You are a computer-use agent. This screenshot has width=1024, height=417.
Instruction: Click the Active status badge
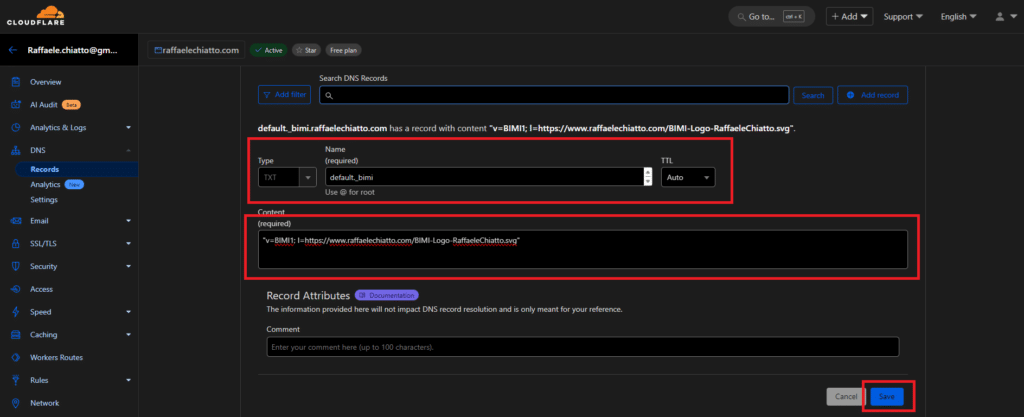click(x=268, y=50)
